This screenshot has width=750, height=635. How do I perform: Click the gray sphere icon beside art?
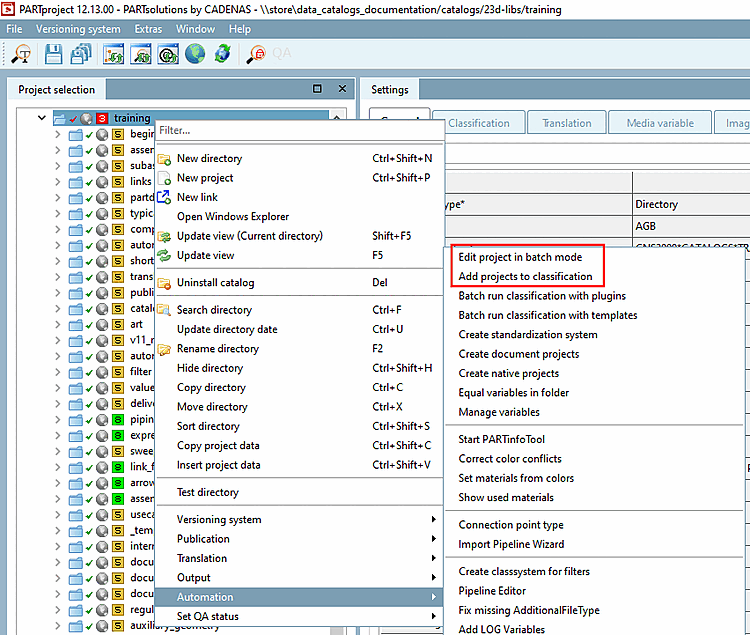click(102, 325)
